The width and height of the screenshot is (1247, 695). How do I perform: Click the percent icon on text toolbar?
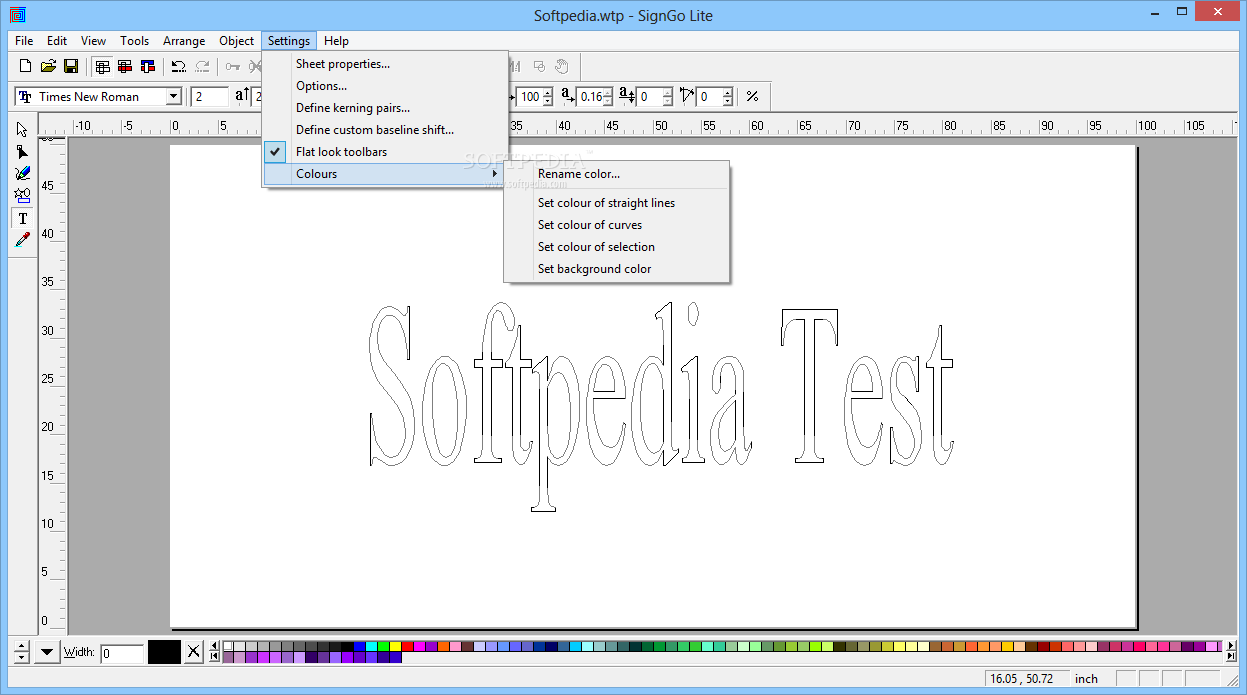tap(752, 96)
